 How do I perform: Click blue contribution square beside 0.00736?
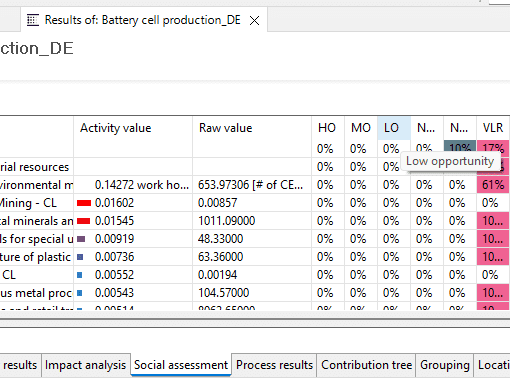(80, 257)
